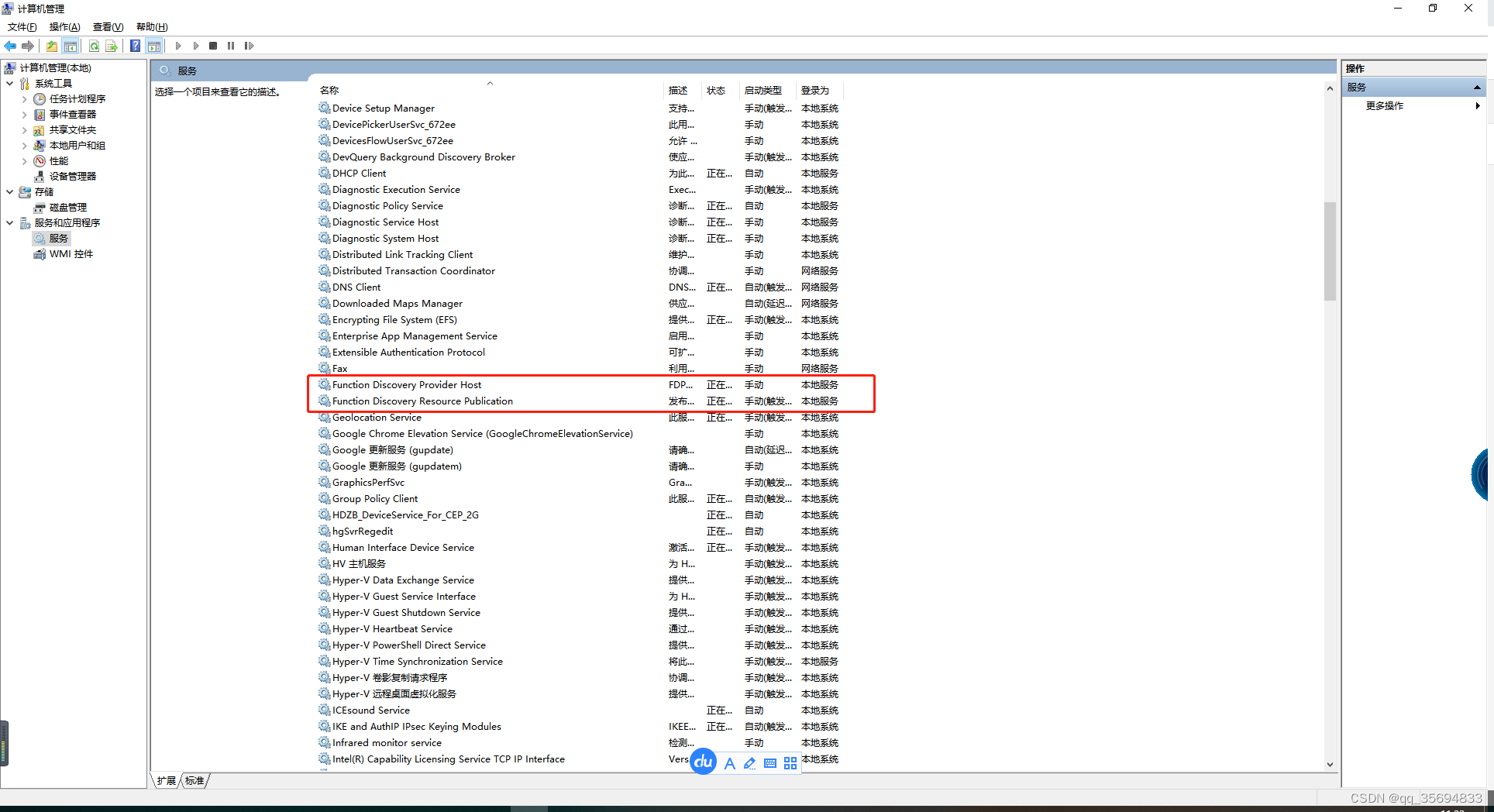
Task: Select IKE and AuthIP IPsec Keying Modules
Action: point(579,727)
